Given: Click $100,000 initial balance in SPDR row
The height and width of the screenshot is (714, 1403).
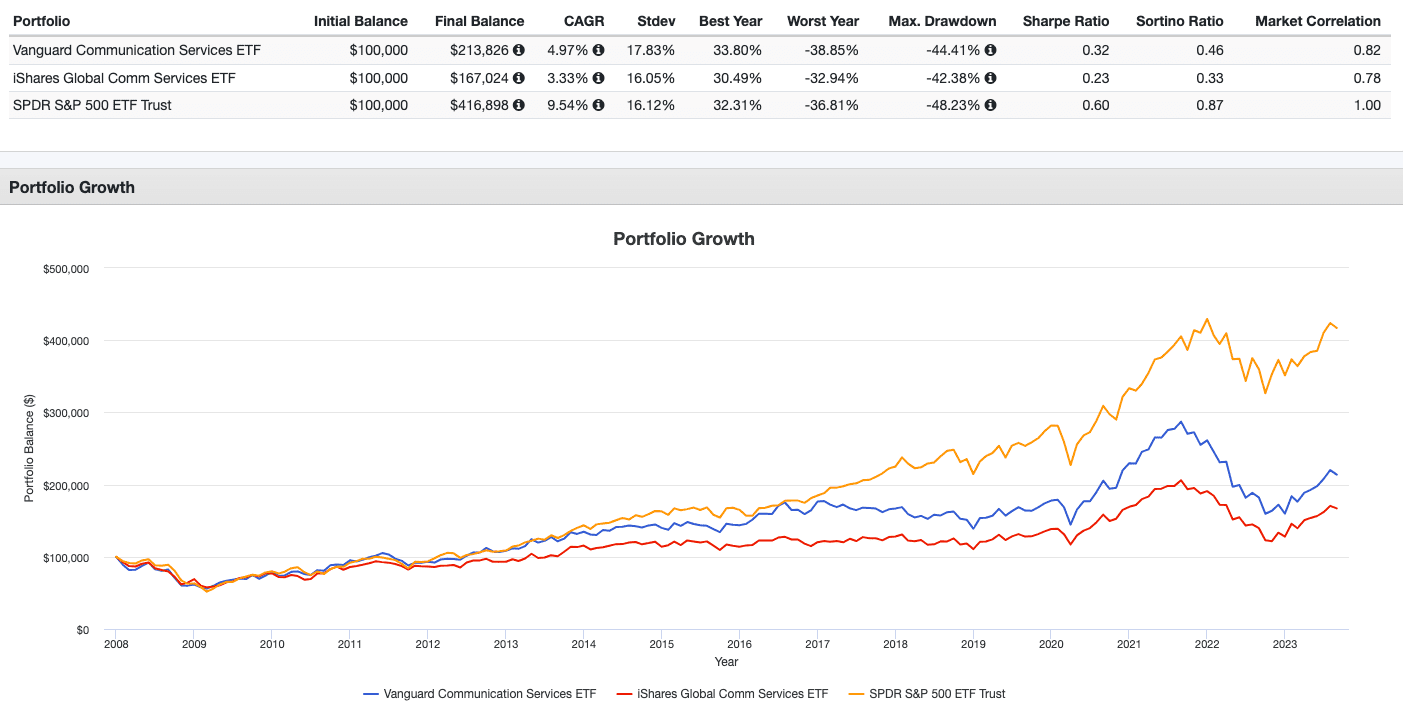Looking at the screenshot, I should (379, 105).
